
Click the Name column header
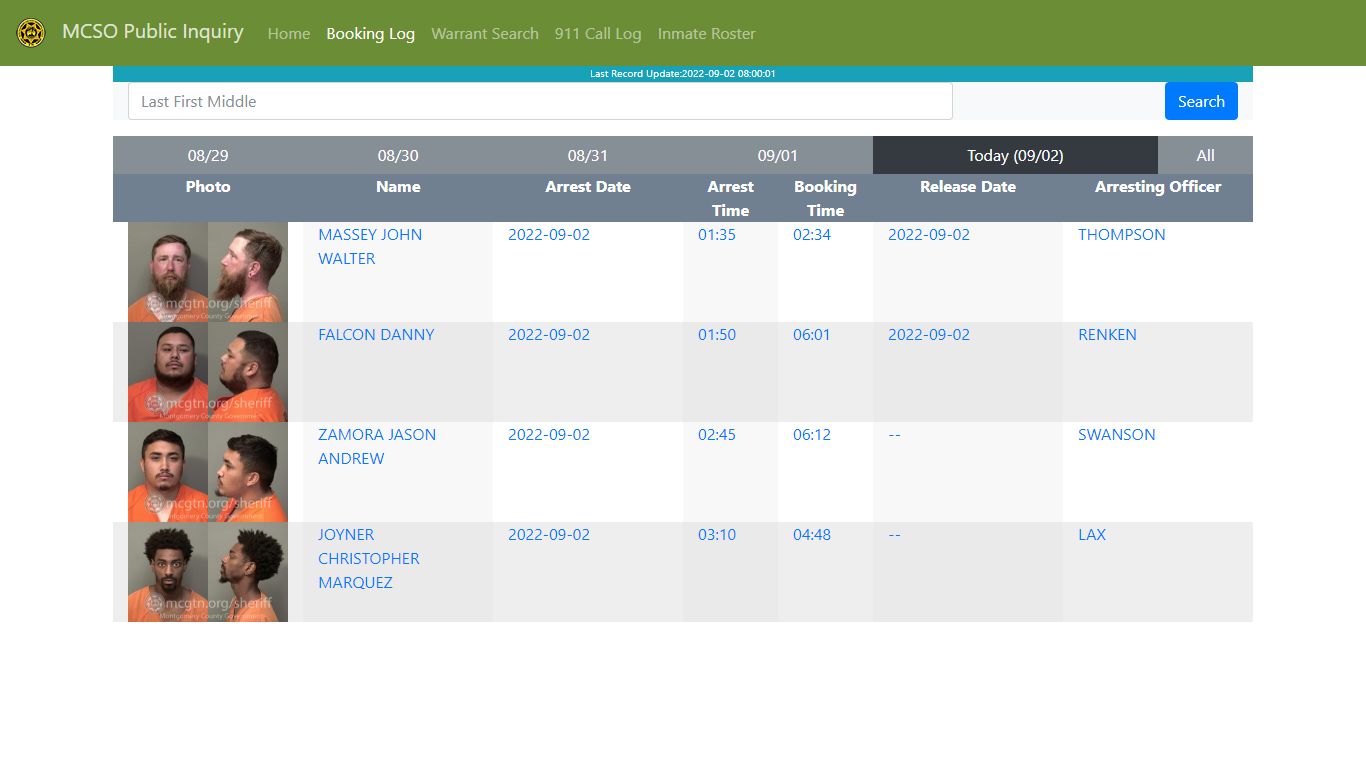point(398,186)
